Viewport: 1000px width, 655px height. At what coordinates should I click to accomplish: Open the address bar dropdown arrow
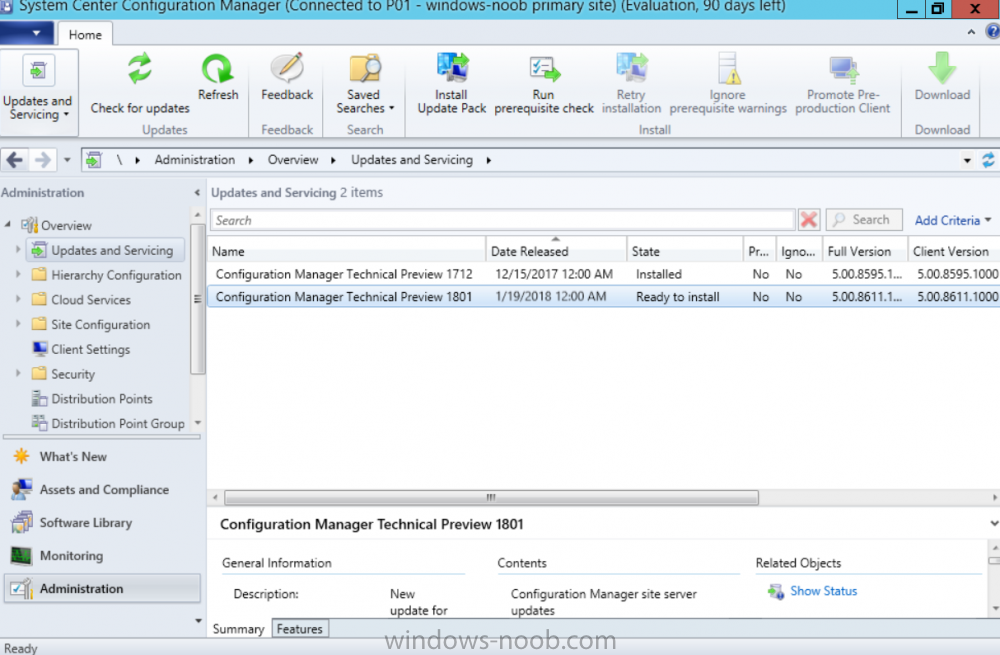(x=967, y=160)
